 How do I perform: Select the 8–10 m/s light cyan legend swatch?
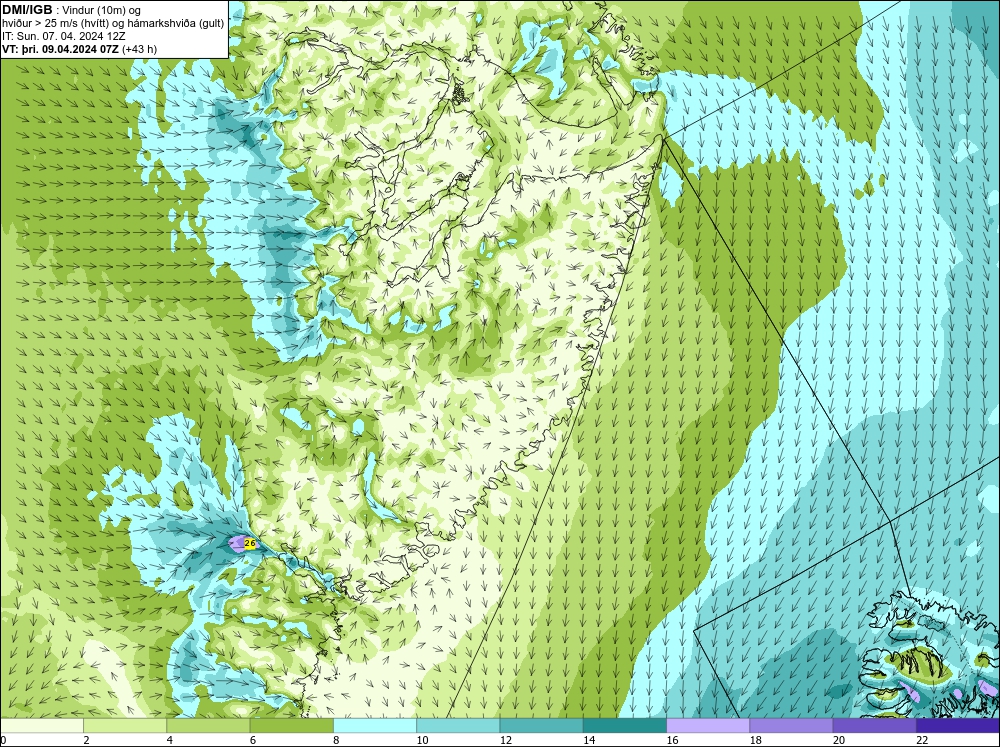coord(375,725)
